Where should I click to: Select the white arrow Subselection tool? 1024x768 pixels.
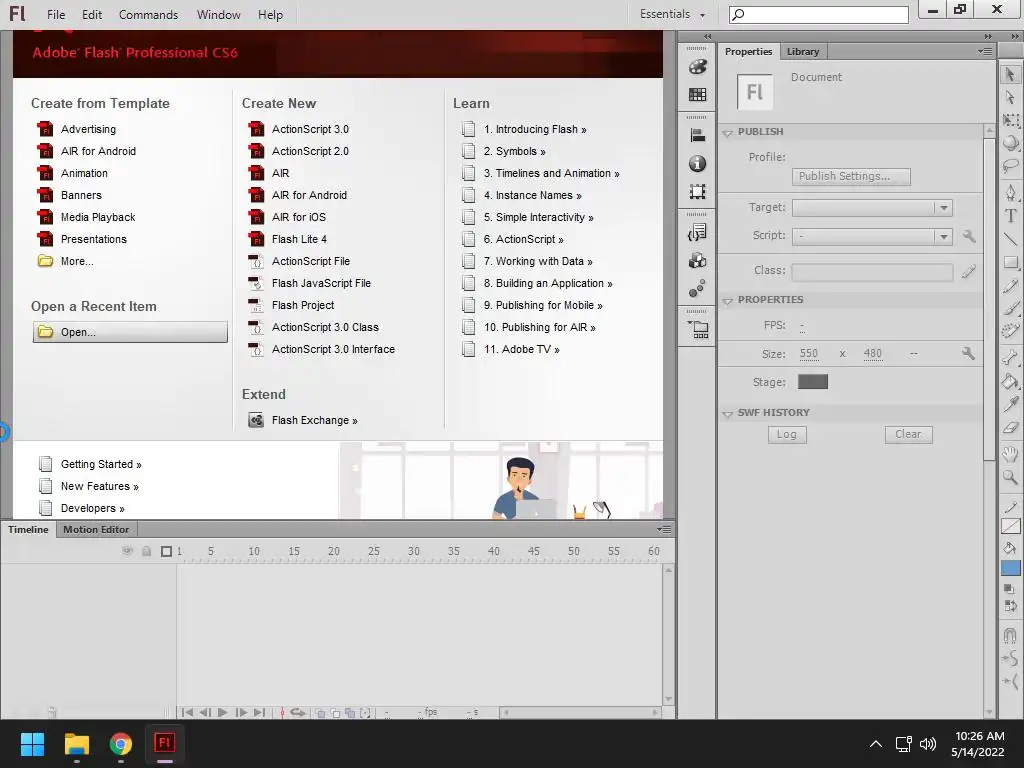coord(1010,97)
